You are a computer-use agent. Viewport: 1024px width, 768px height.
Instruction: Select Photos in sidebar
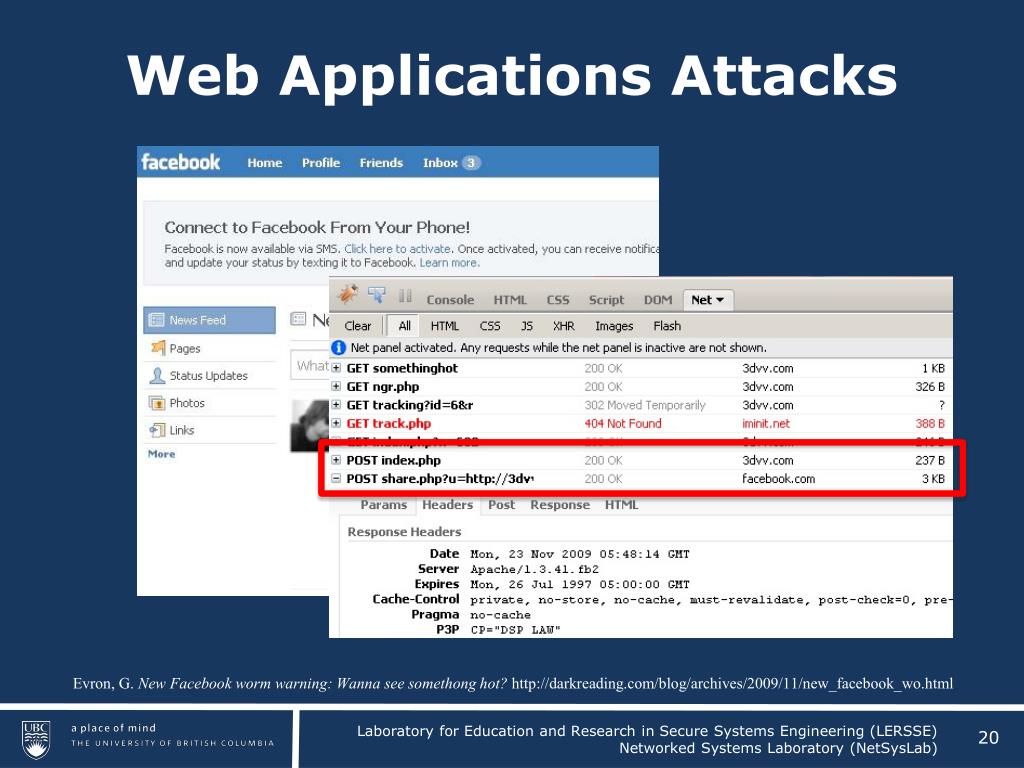click(210, 403)
